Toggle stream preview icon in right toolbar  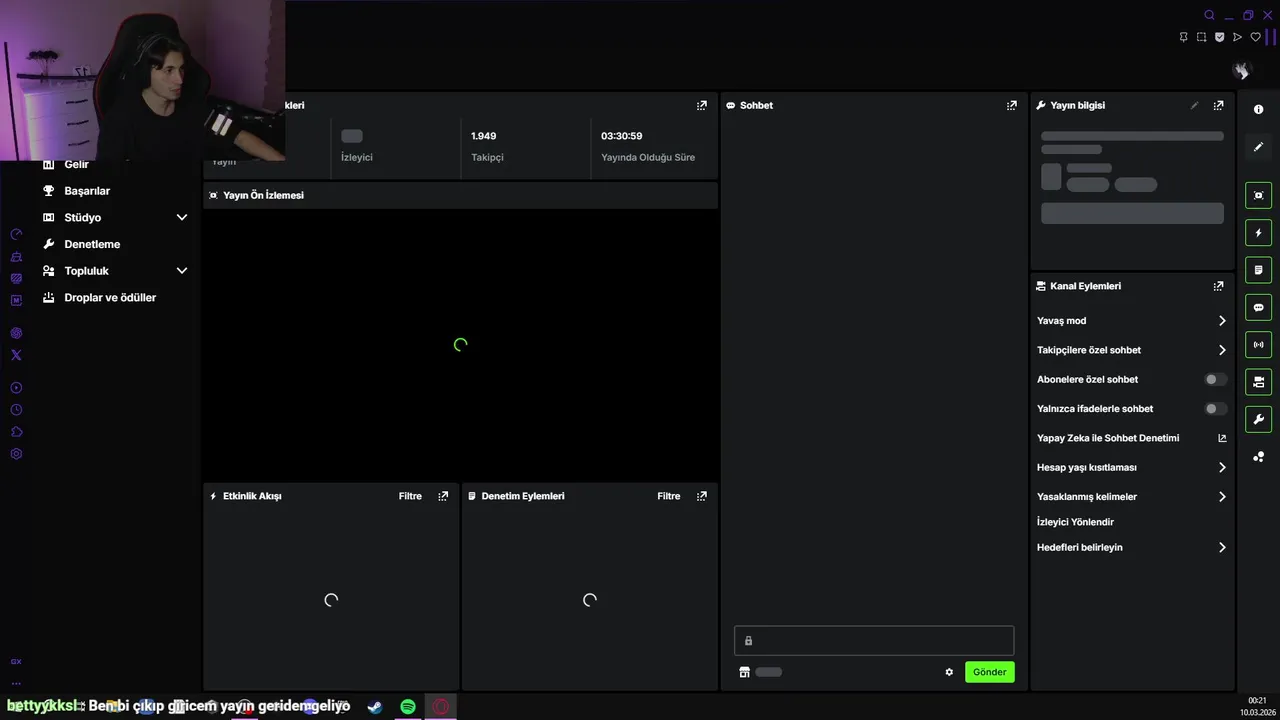[1258, 195]
